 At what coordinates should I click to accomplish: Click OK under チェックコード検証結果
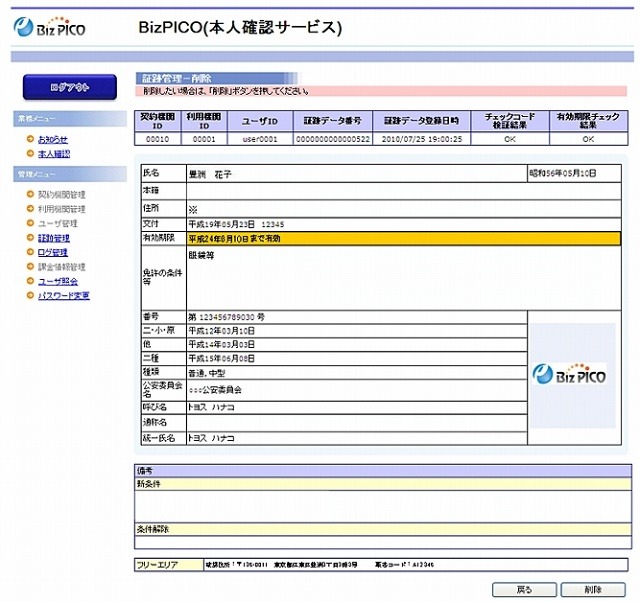510,139
